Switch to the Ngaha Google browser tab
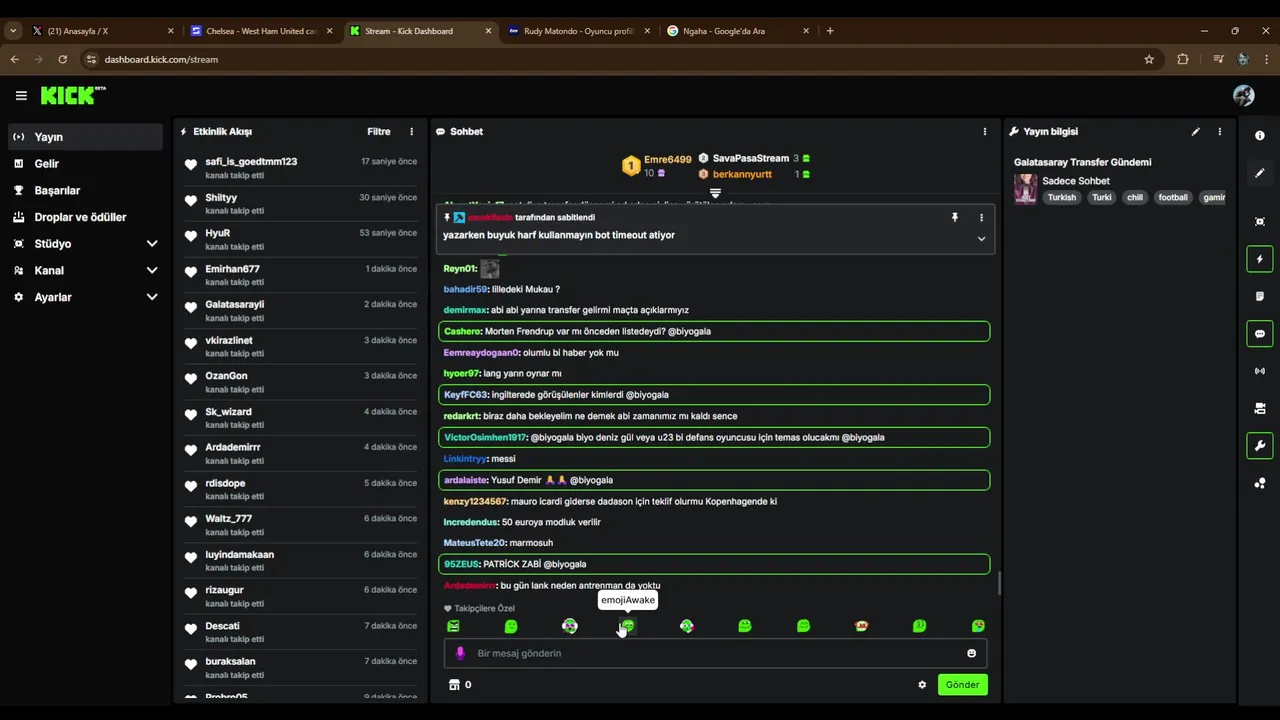1280x720 pixels. coord(738,31)
